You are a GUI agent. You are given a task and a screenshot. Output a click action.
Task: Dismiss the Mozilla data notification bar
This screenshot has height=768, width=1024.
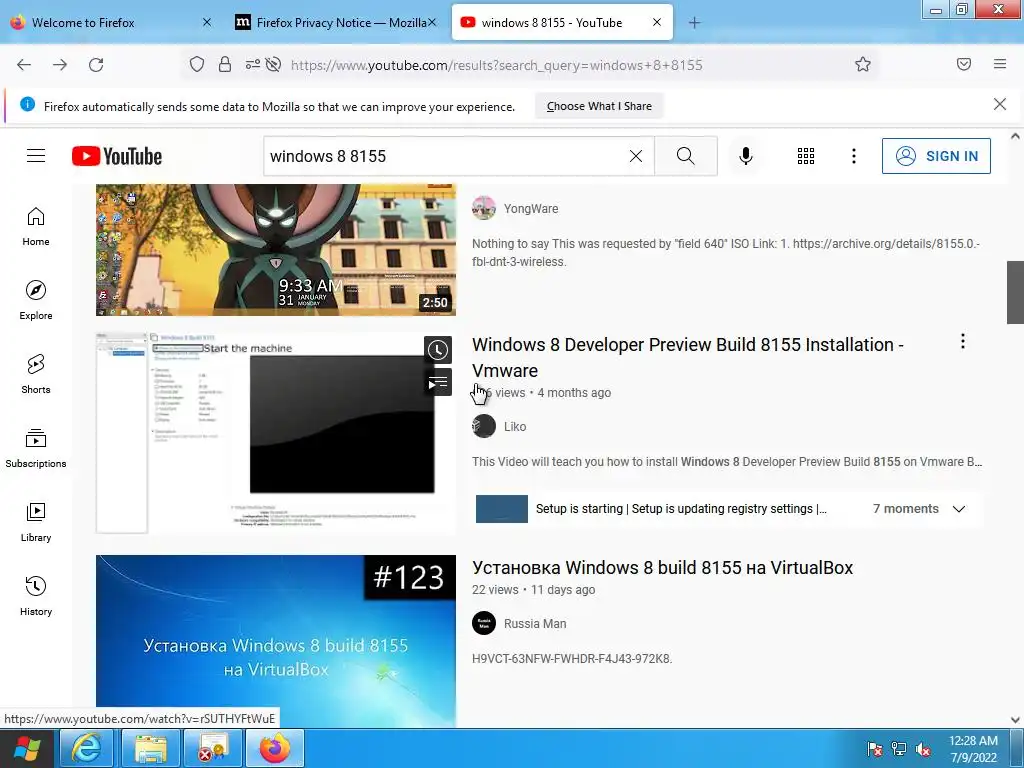(1000, 104)
